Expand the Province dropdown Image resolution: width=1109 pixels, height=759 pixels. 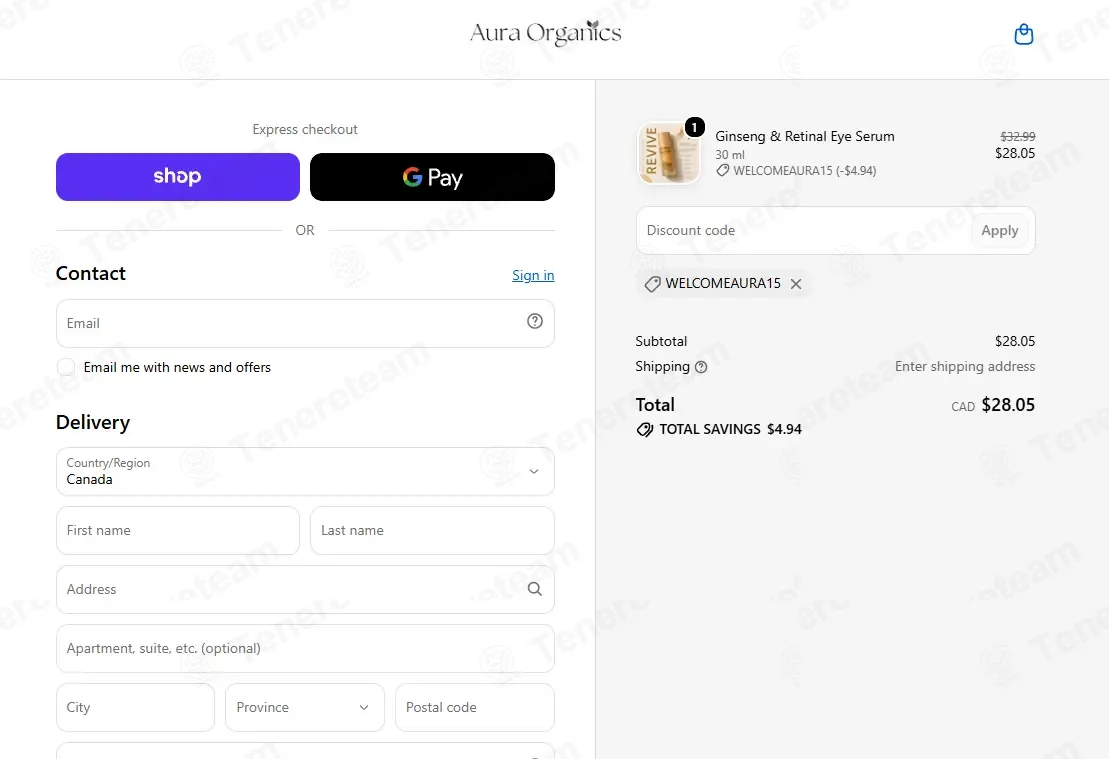[305, 707]
